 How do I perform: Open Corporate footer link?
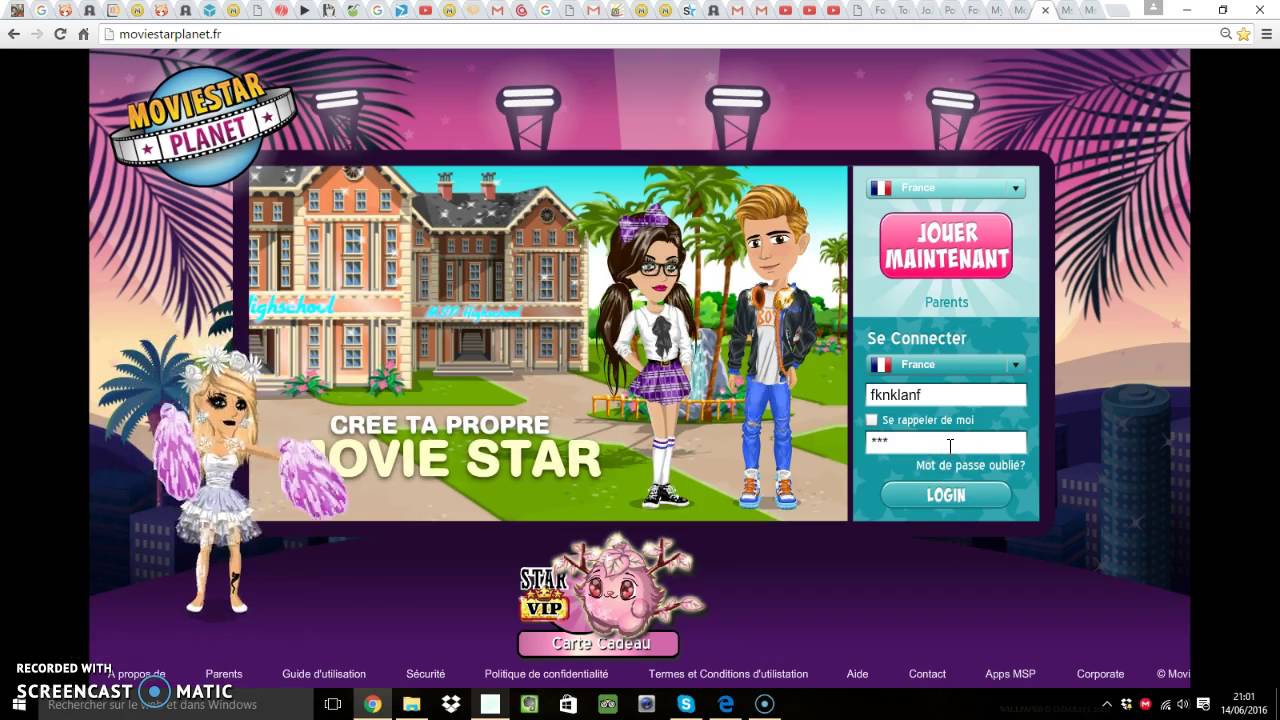(1100, 674)
